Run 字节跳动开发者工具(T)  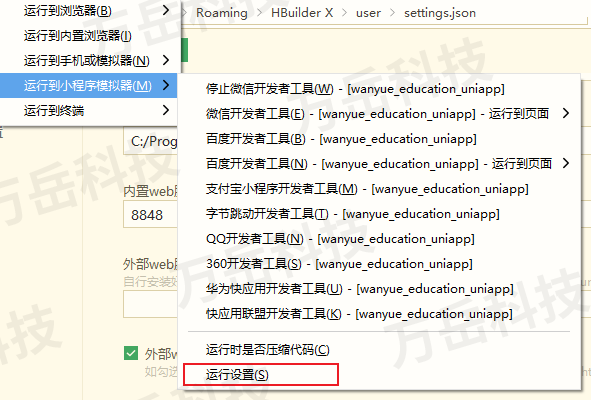(x=379, y=214)
